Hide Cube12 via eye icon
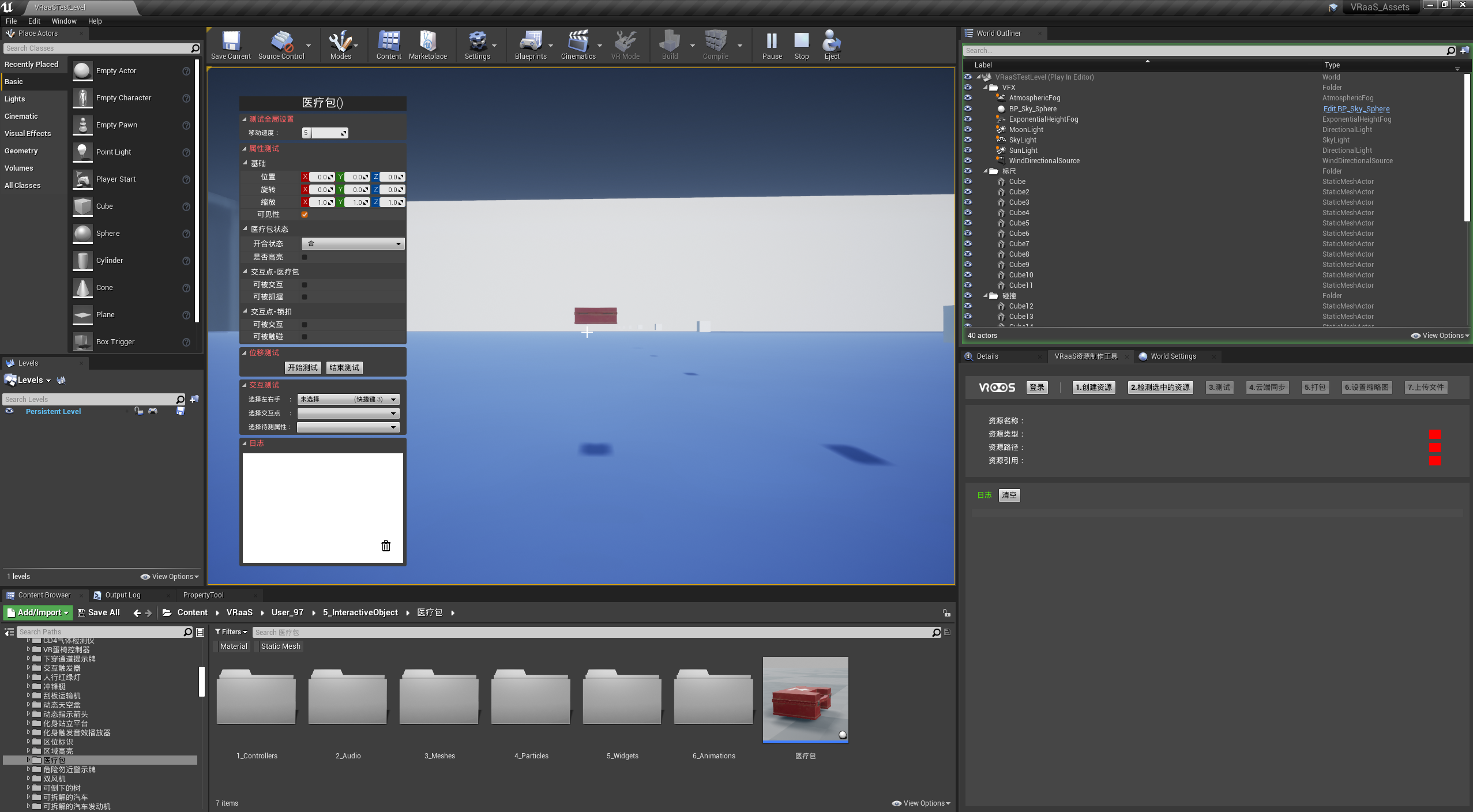 [x=968, y=306]
